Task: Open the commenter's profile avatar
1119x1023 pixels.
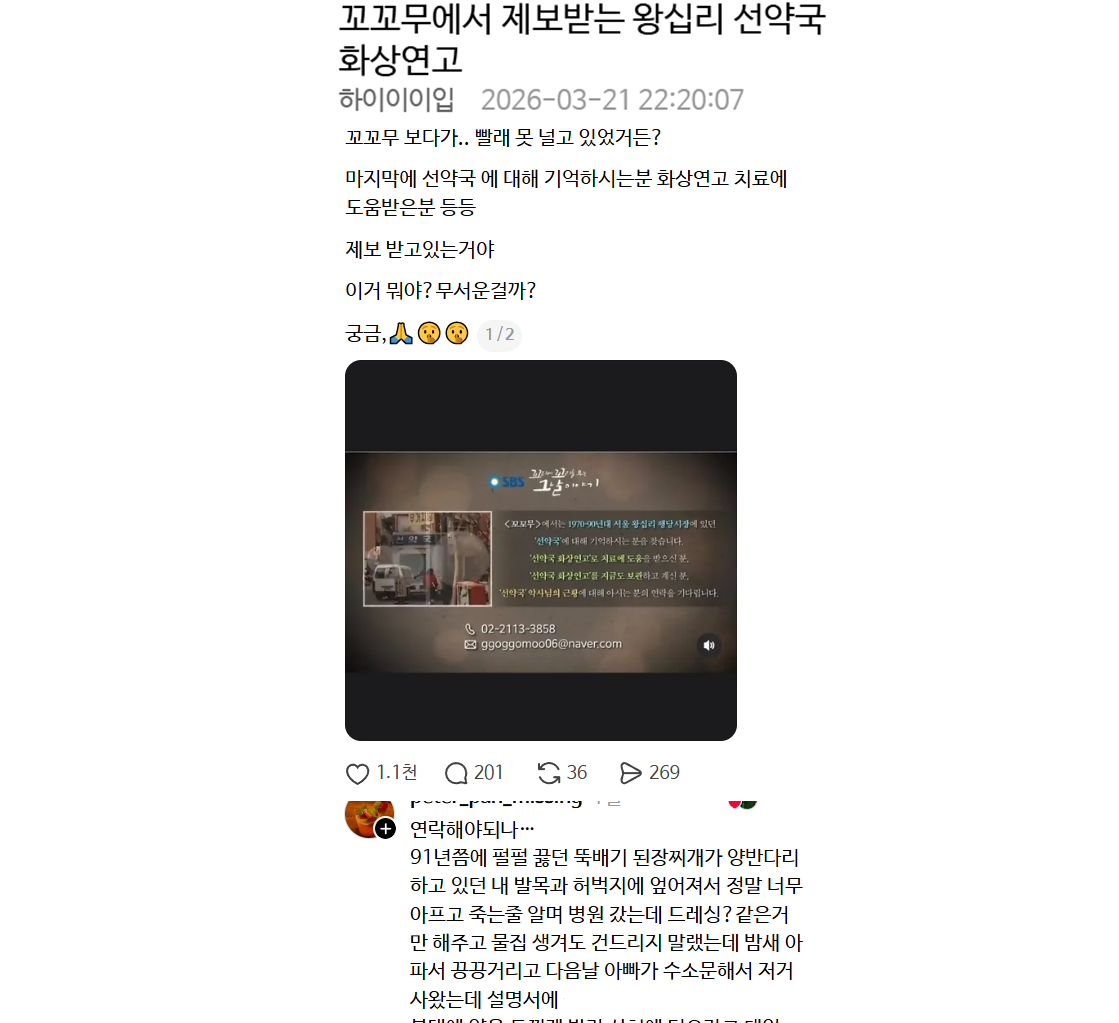Action: click(x=369, y=819)
